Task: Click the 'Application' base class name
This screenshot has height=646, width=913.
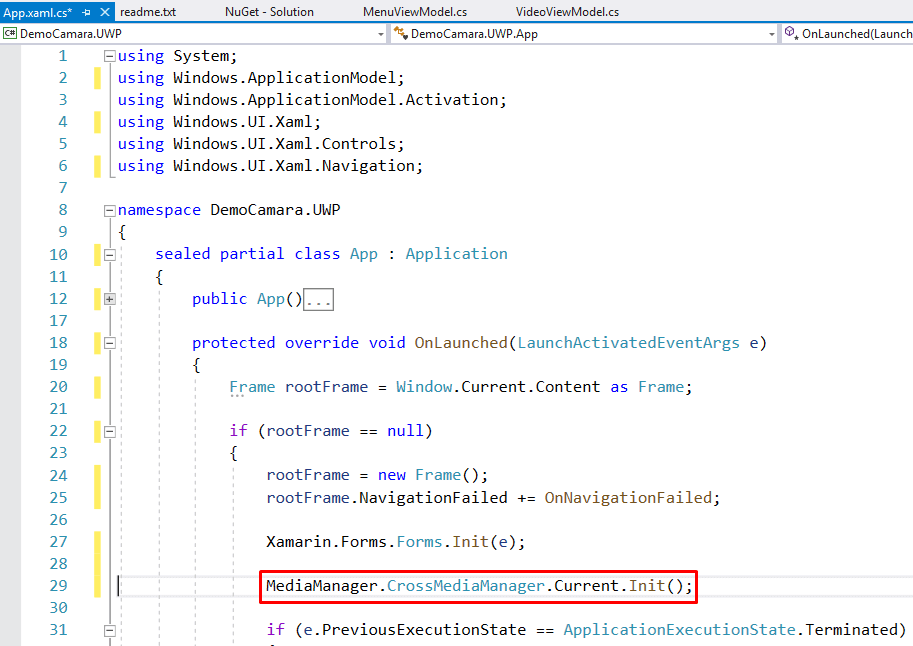Action: [x=456, y=254]
